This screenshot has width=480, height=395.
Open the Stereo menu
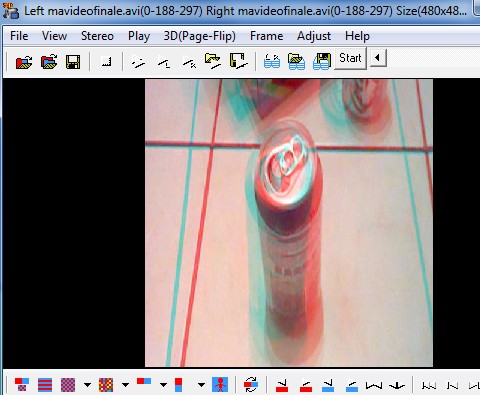pyautogui.click(x=97, y=36)
